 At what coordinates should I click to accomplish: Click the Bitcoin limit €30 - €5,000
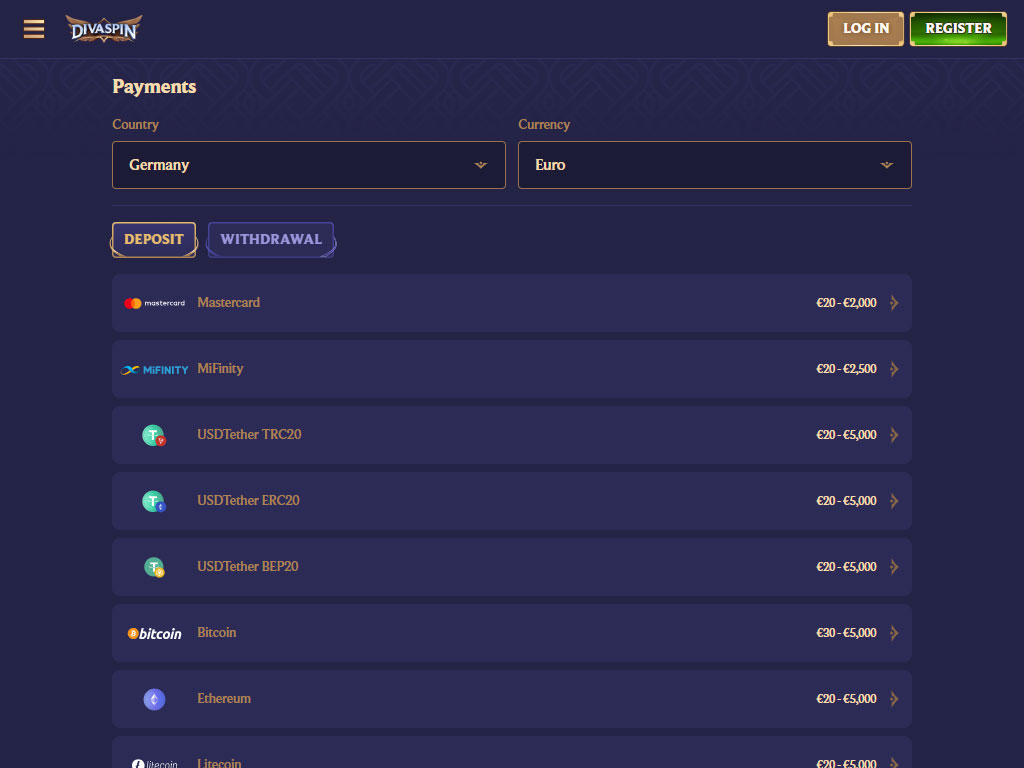[846, 633]
